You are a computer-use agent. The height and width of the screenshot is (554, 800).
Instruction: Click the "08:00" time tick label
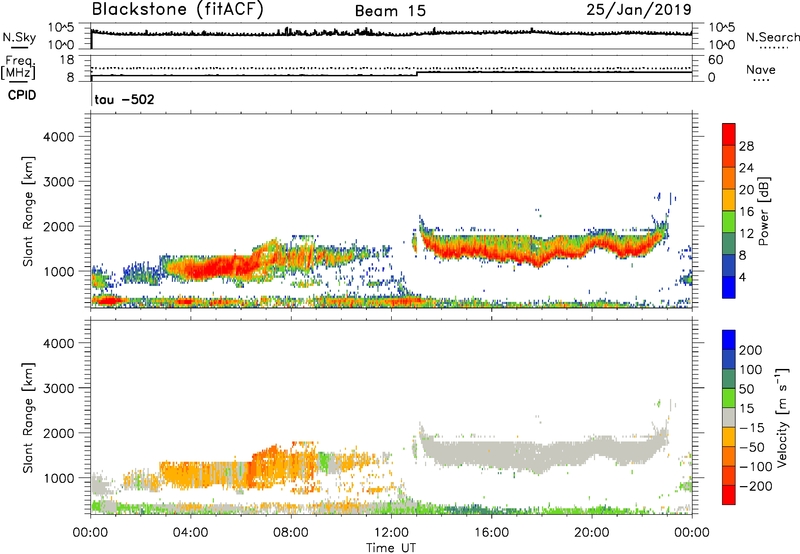tap(290, 533)
